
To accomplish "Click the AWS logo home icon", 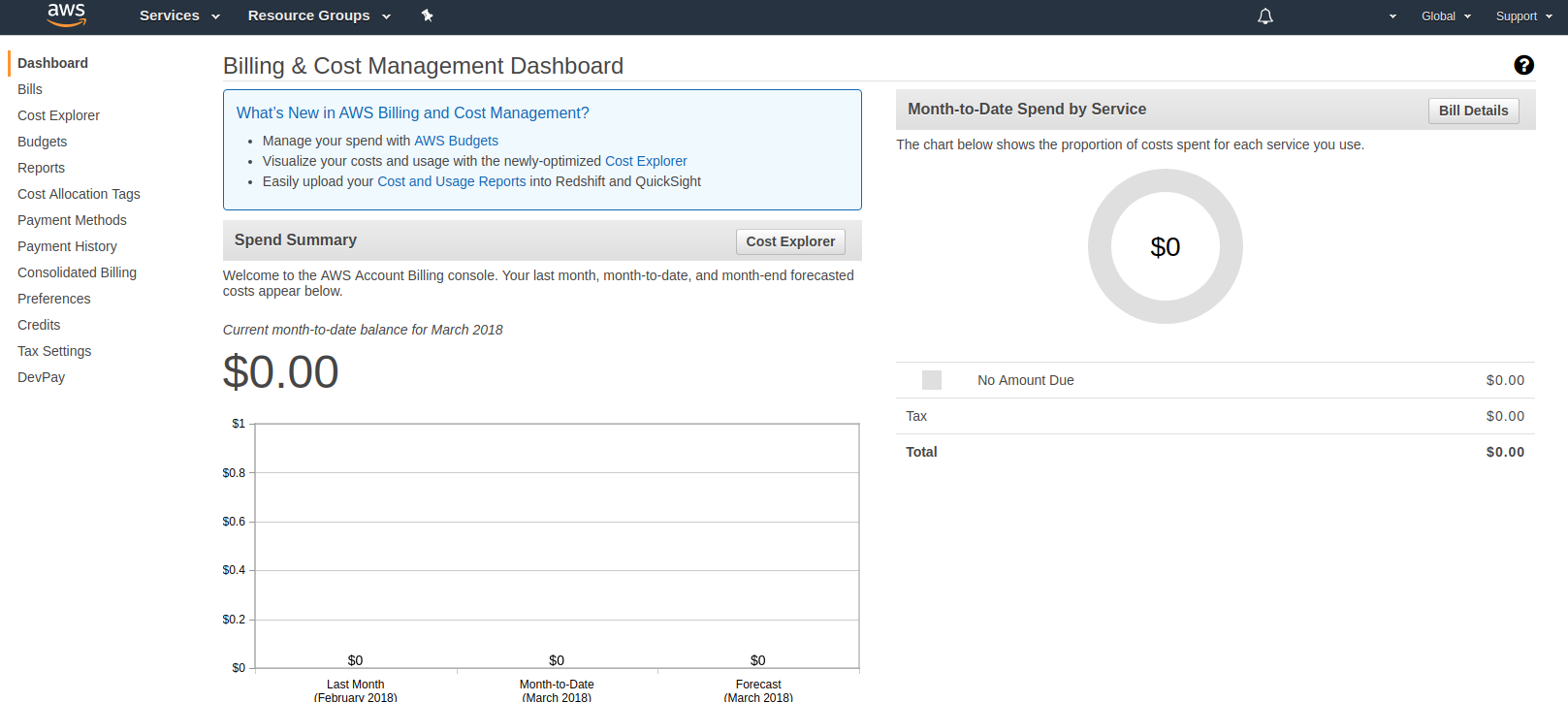I will [67, 15].
